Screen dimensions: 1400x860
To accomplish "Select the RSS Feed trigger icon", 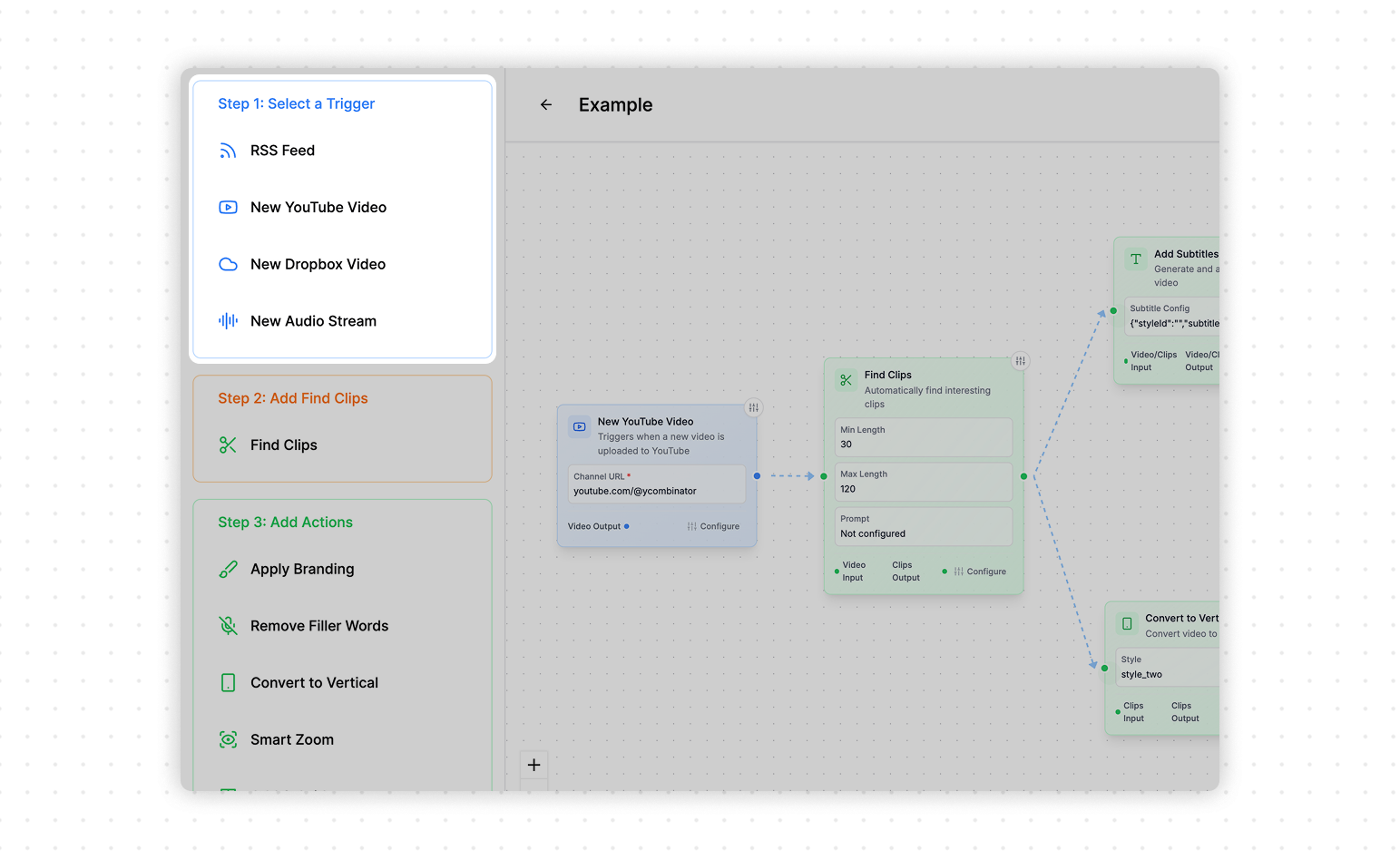I will coord(228,151).
